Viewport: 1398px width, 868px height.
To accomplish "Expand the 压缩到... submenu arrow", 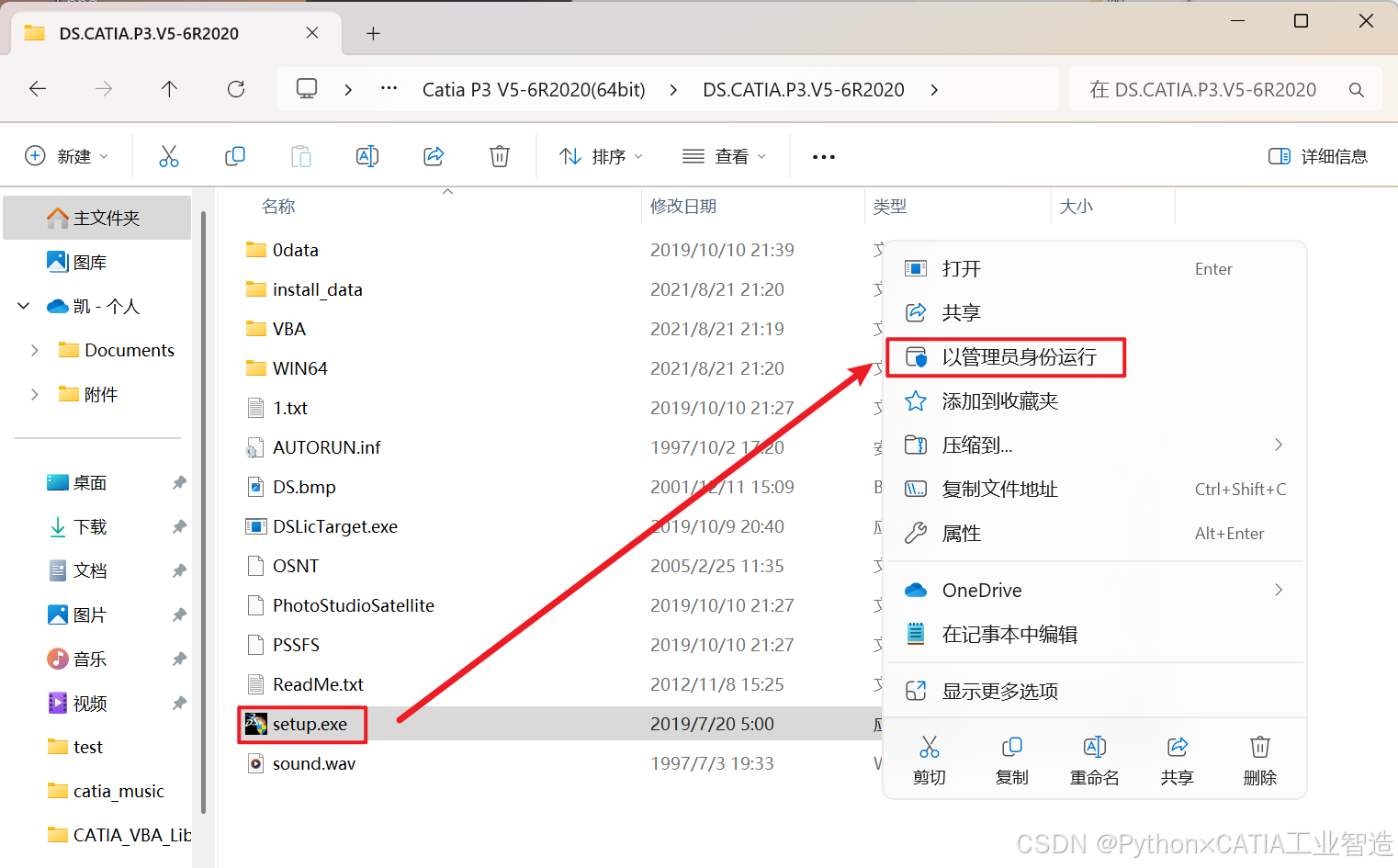I will 1279,445.
